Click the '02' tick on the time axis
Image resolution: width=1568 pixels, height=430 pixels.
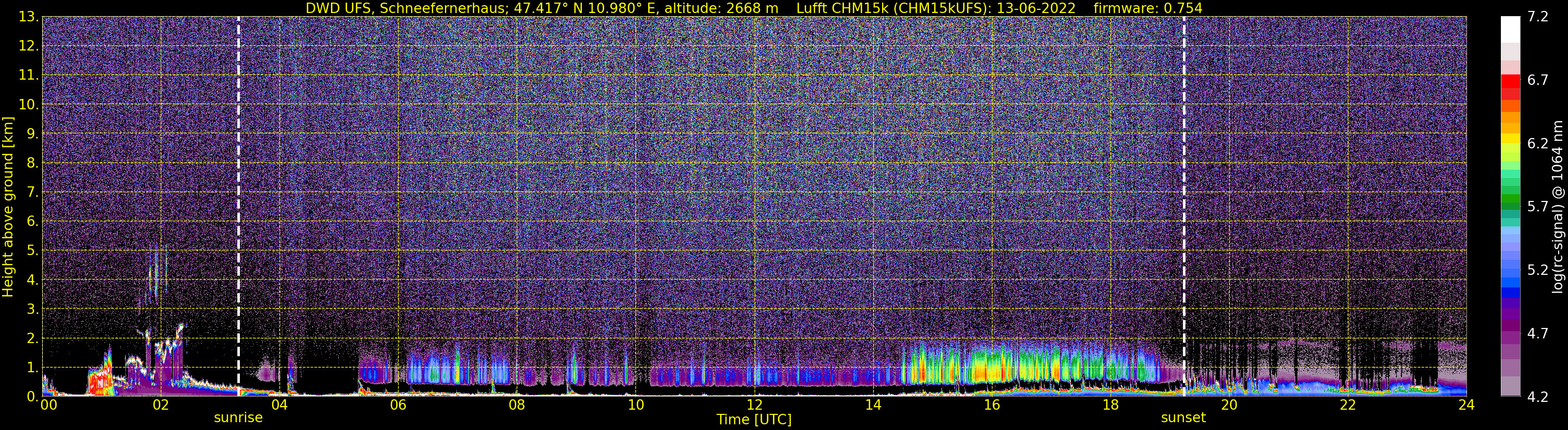161,406
